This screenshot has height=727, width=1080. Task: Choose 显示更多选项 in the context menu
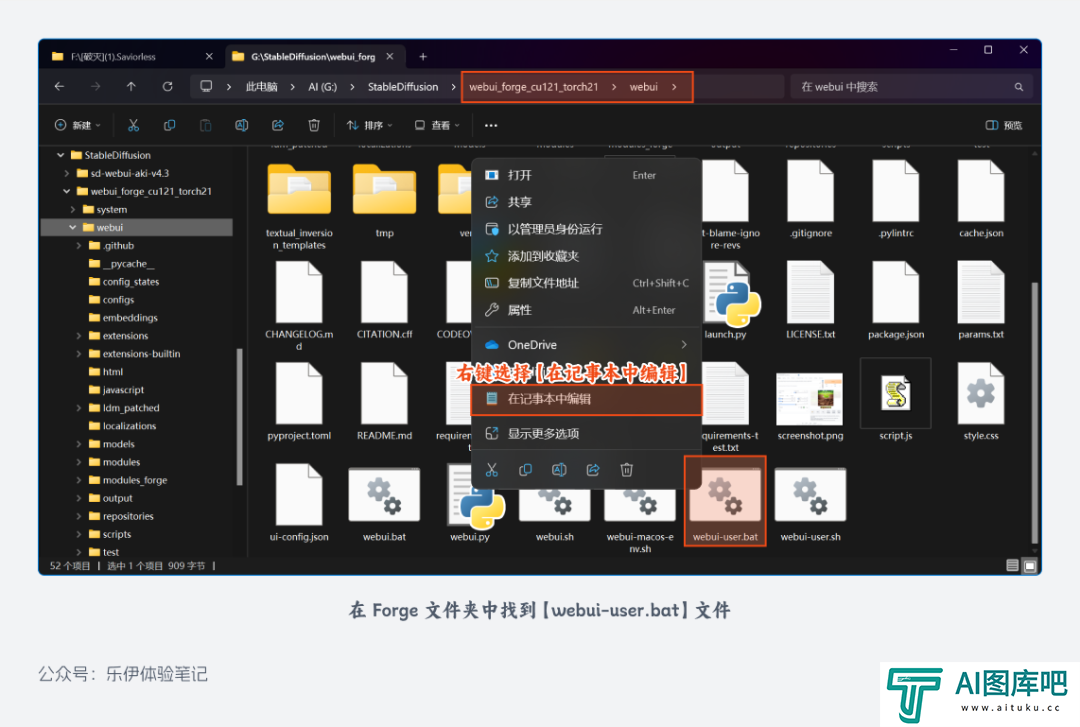pyautogui.click(x=587, y=433)
